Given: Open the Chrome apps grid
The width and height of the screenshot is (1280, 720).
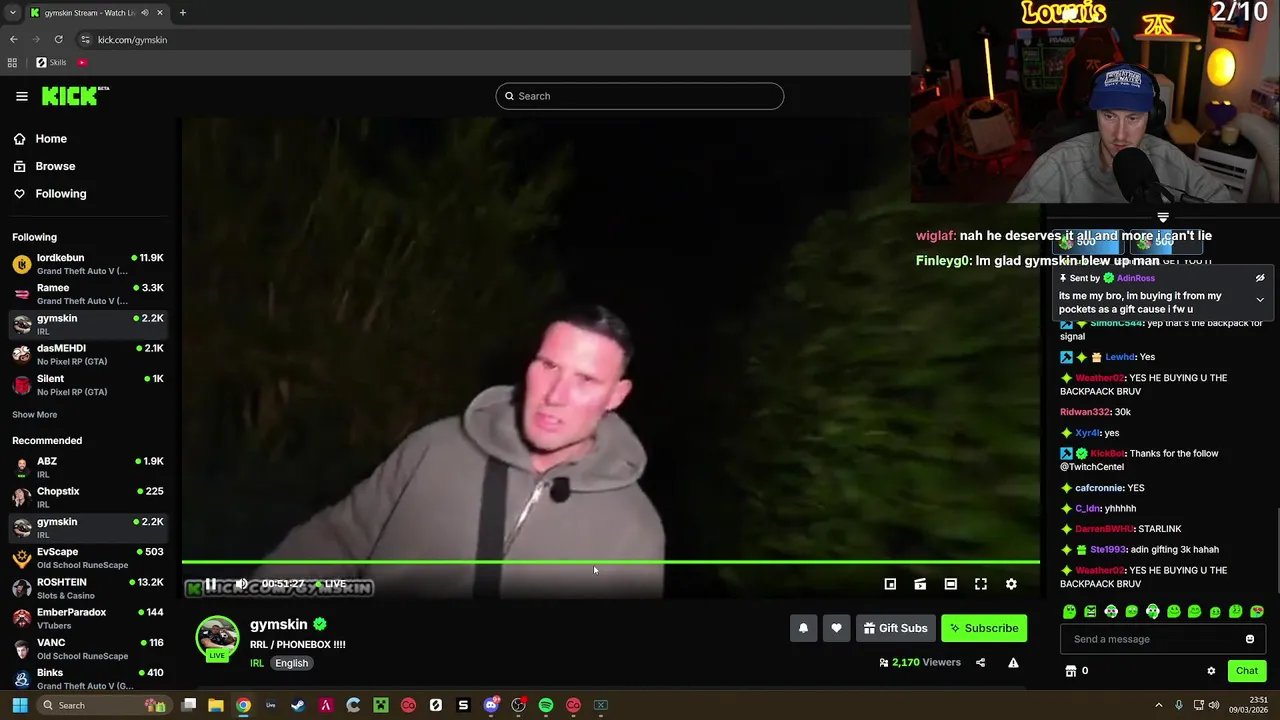Looking at the screenshot, I should point(12,62).
